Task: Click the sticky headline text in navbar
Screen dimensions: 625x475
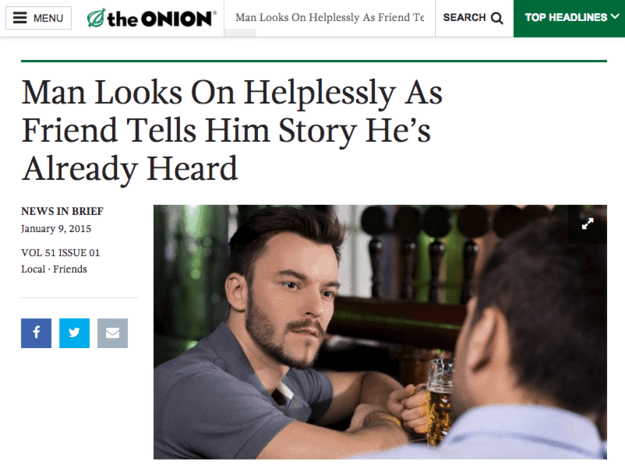Action: coord(330,18)
